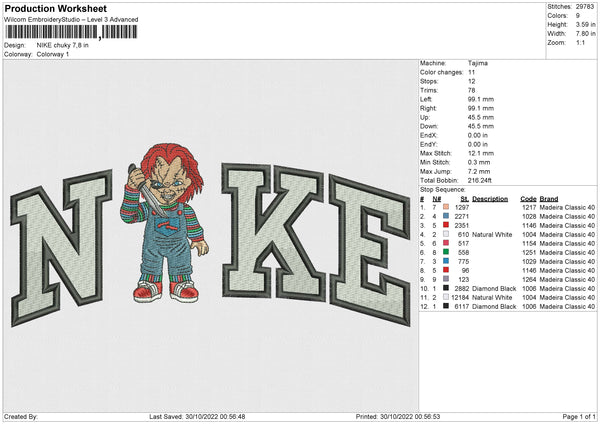The image size is (600, 424).
Task: Select the 'Right:' label
Action: pos(428,108)
